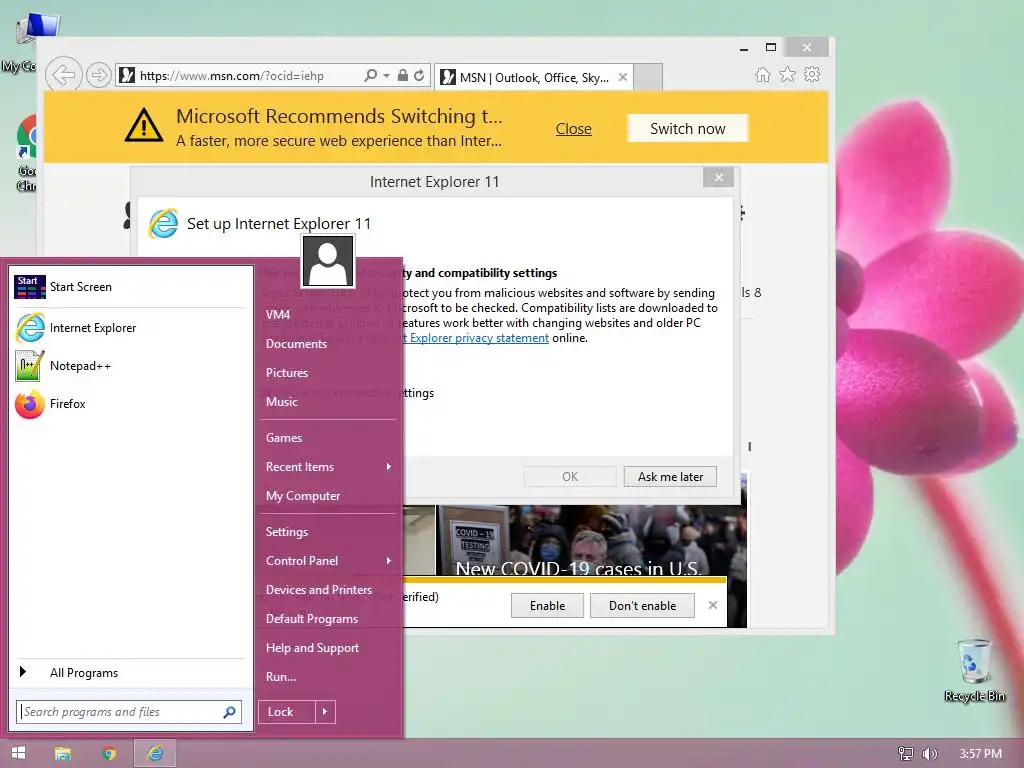The width and height of the screenshot is (1024, 768).
Task: Click Close link in yellow banner
Action: [x=573, y=129]
